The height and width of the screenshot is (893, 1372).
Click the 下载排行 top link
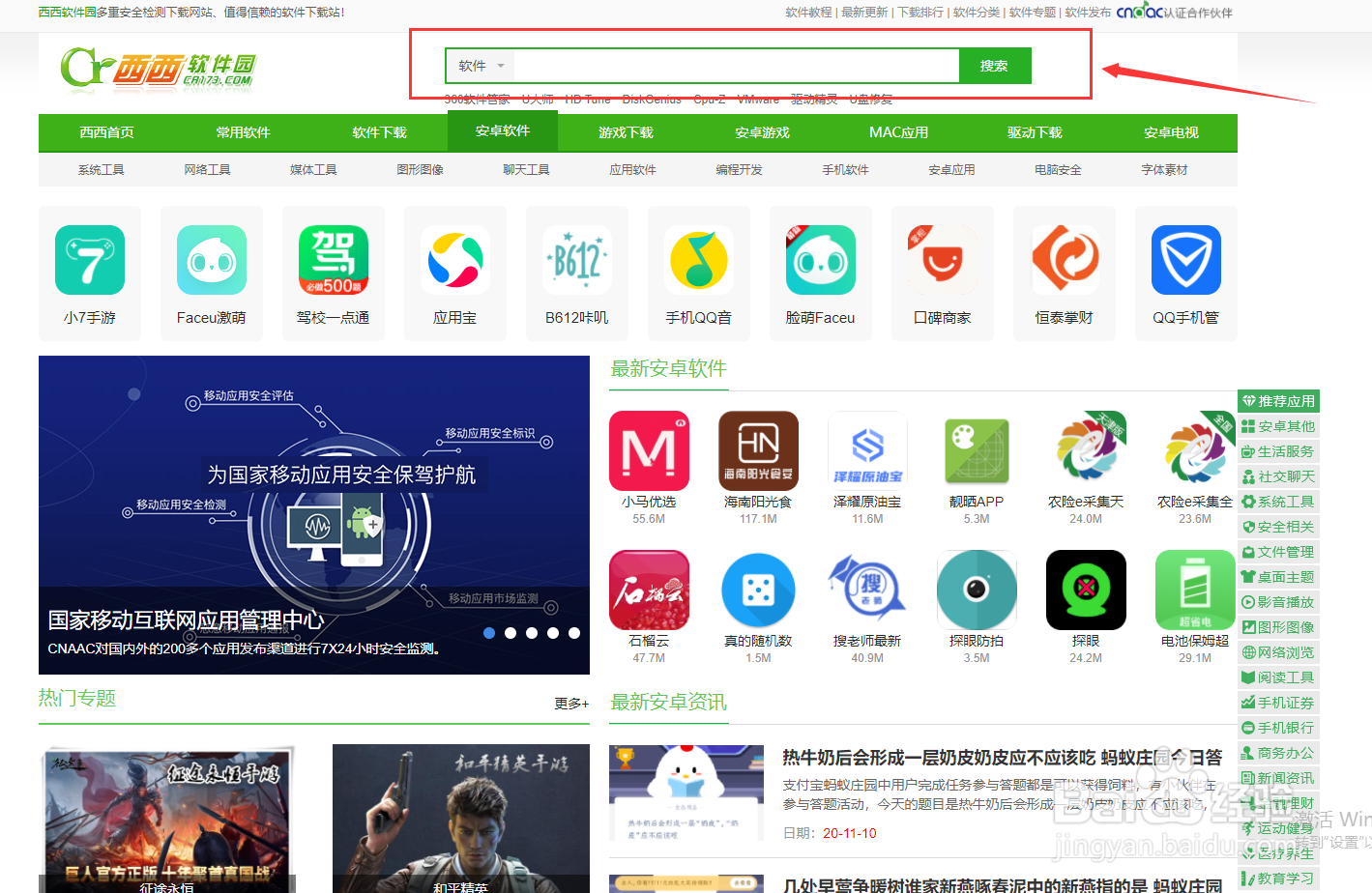click(920, 13)
